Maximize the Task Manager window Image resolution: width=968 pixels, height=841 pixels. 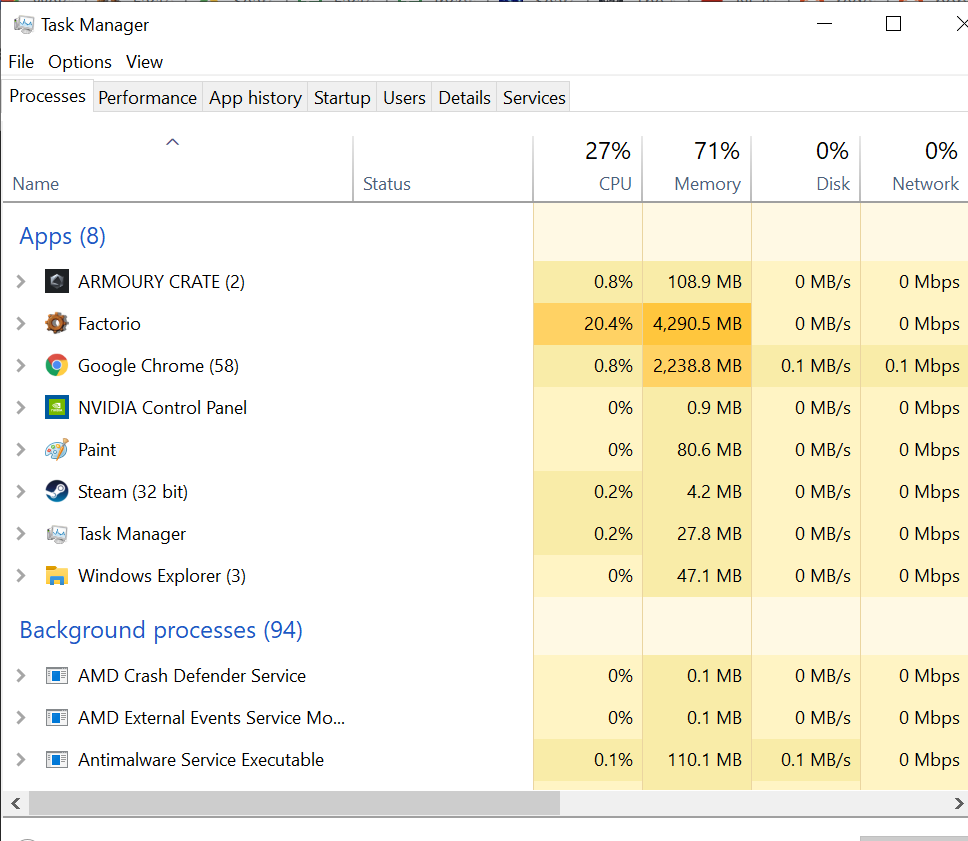(893, 24)
